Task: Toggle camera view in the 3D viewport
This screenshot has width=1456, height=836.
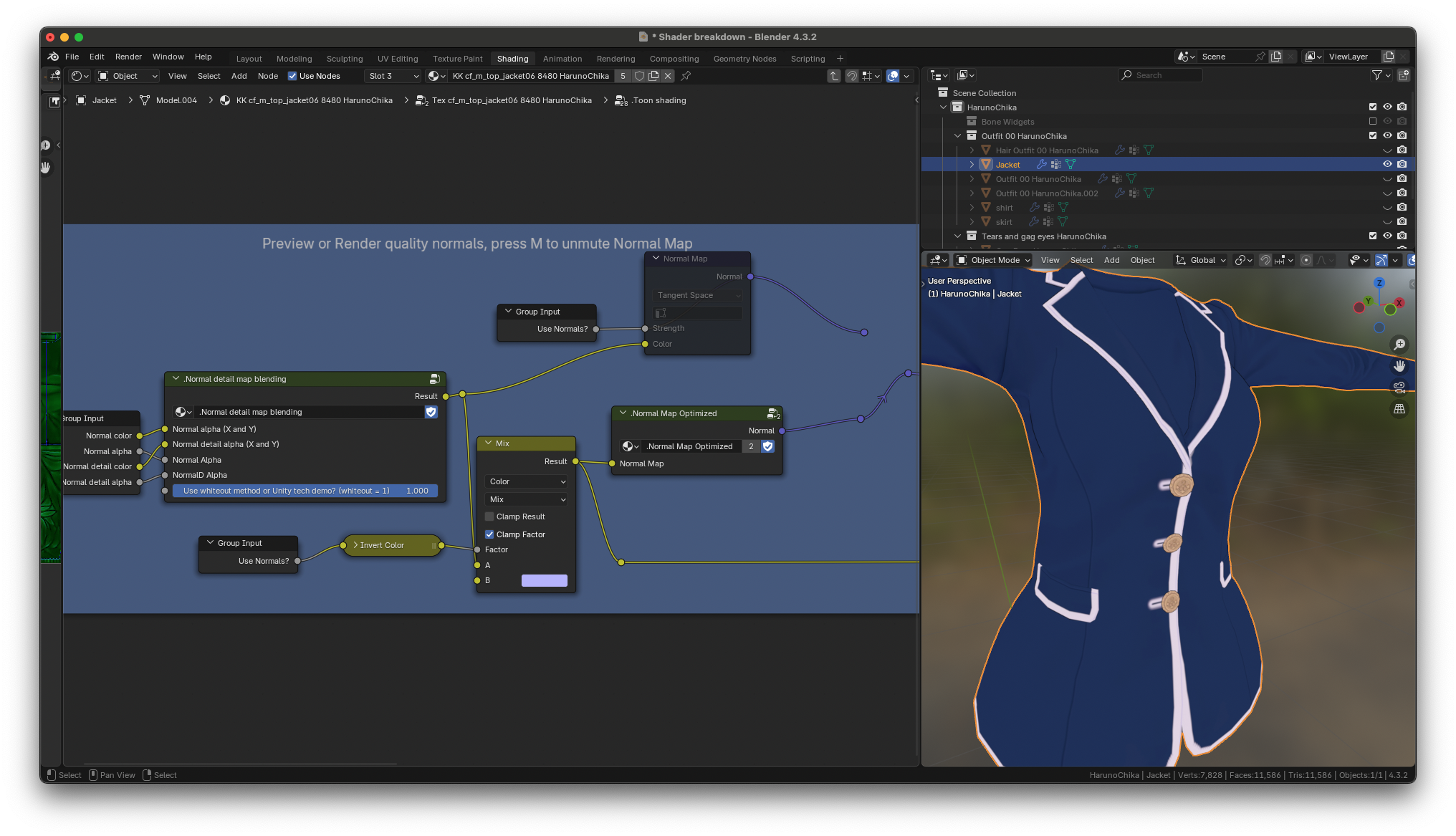Action: [1399, 388]
